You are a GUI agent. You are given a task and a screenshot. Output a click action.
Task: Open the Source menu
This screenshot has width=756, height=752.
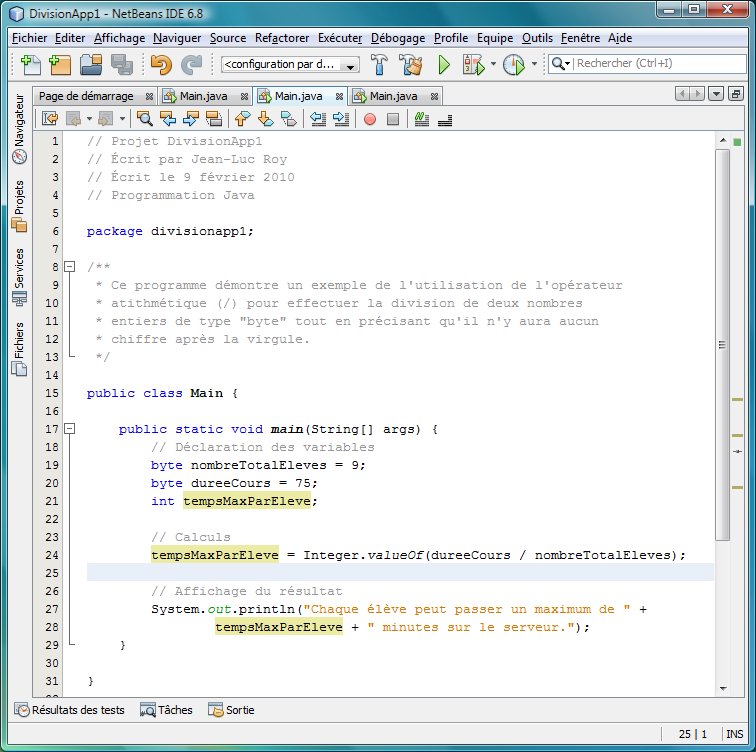(x=228, y=38)
